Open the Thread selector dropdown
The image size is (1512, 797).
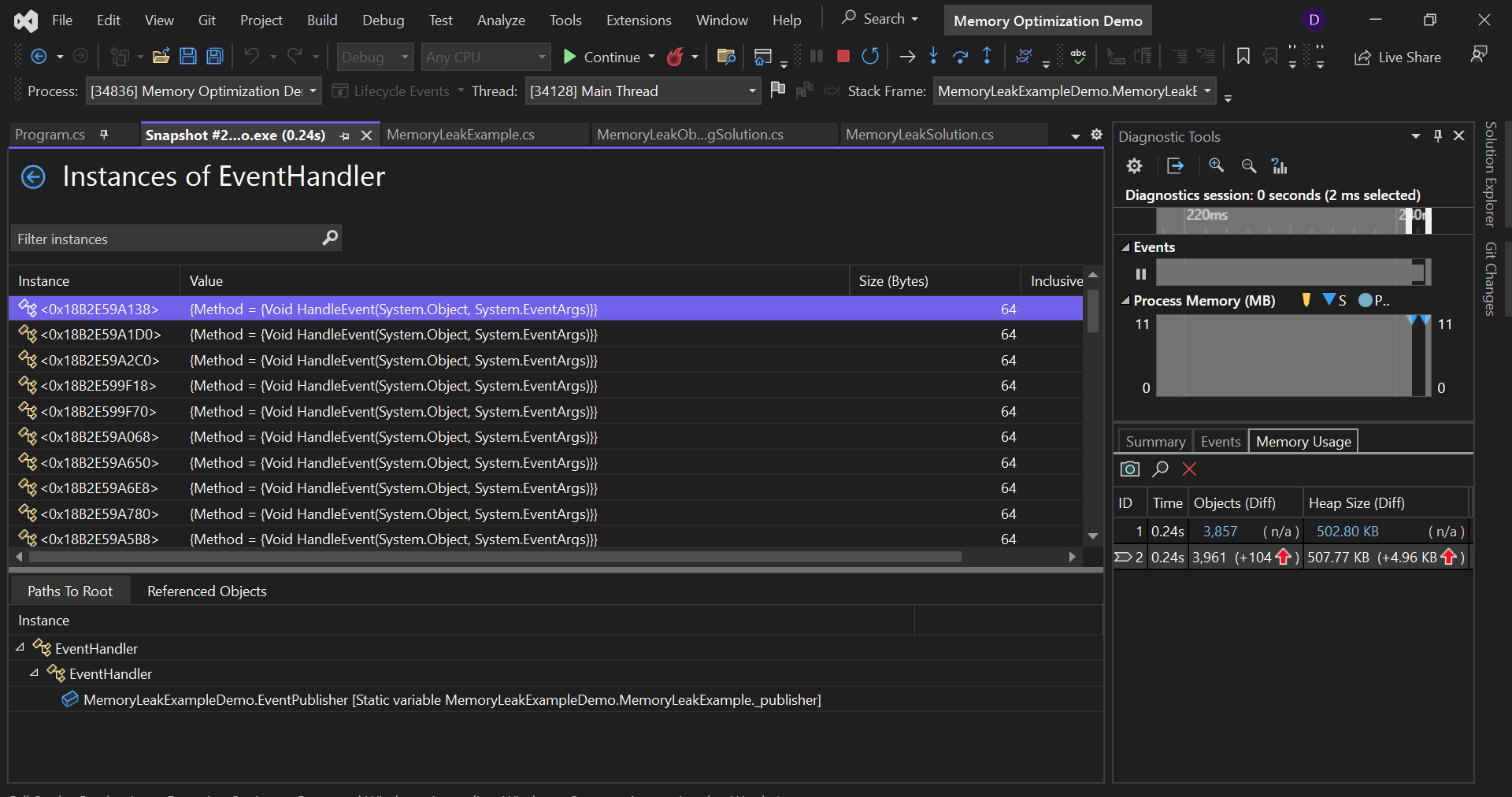tap(750, 91)
